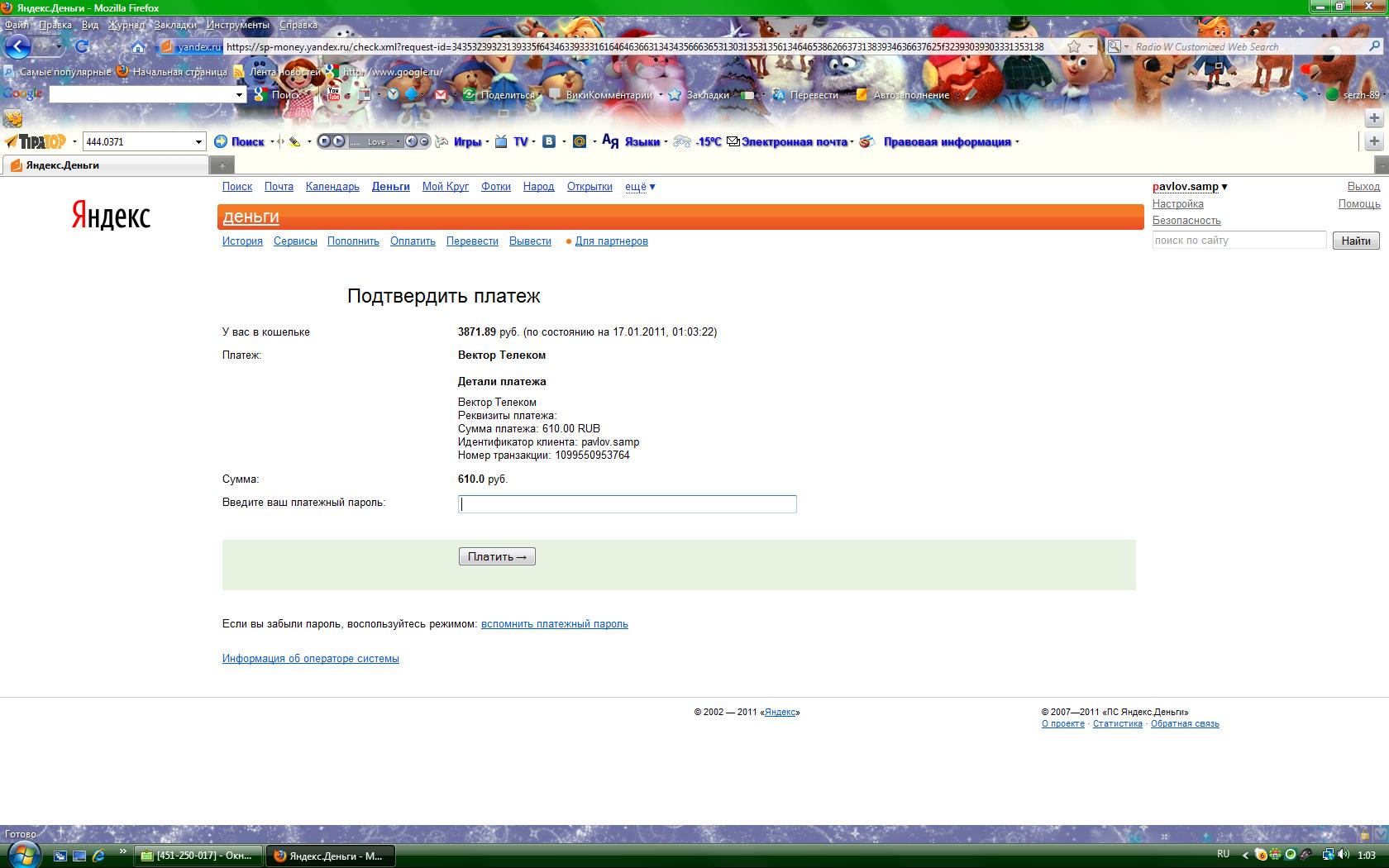
Task: Click Автозаполнение in the Google toolbar
Action: click(903, 95)
